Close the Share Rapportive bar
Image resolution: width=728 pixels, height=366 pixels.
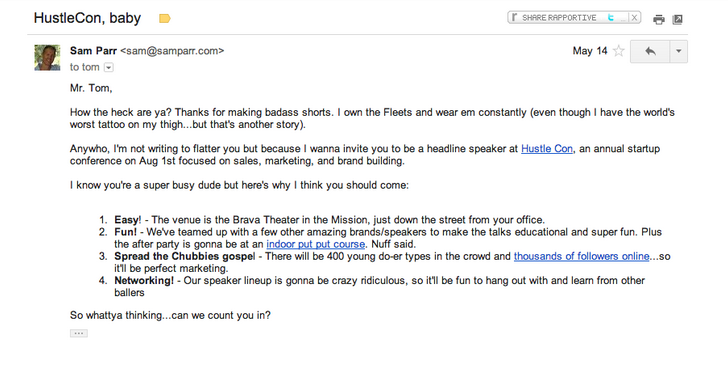[x=634, y=18]
